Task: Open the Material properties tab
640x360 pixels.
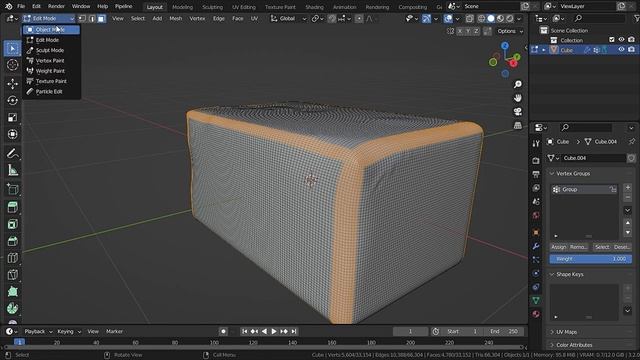Action: (536, 314)
